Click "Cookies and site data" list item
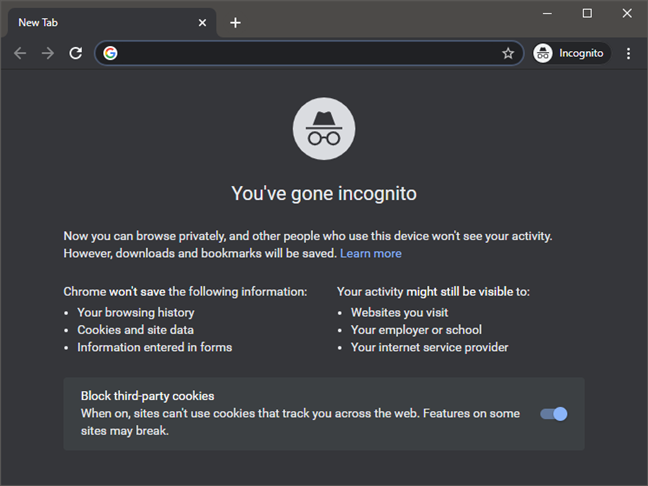Viewport: 648px width, 486px height. pos(136,330)
